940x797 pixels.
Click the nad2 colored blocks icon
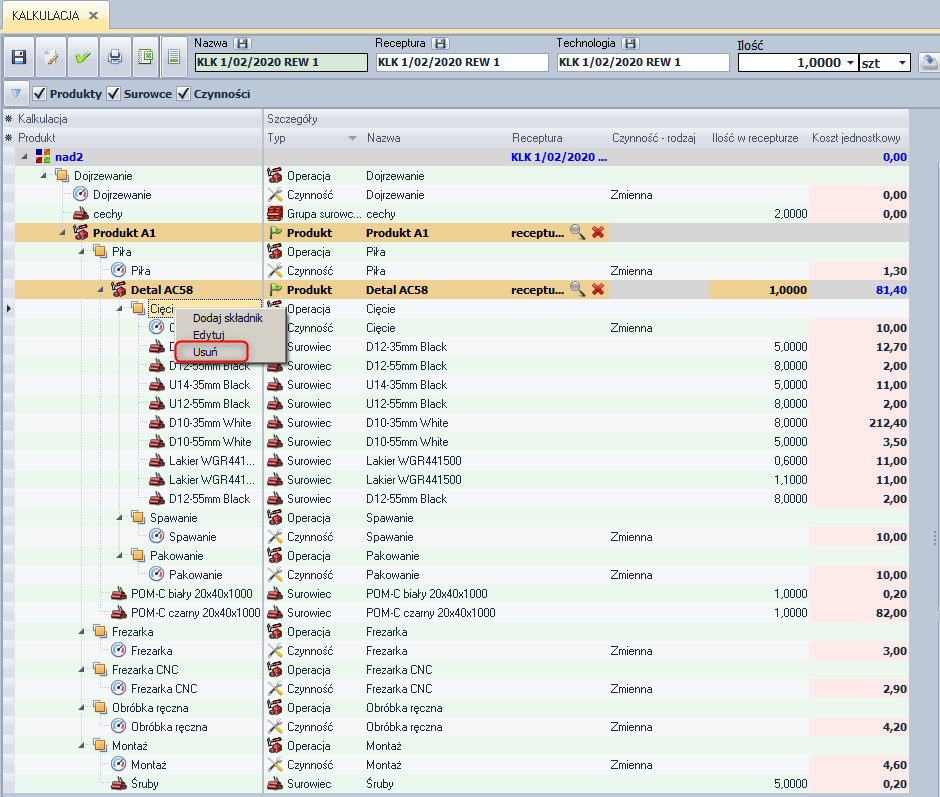(x=43, y=157)
